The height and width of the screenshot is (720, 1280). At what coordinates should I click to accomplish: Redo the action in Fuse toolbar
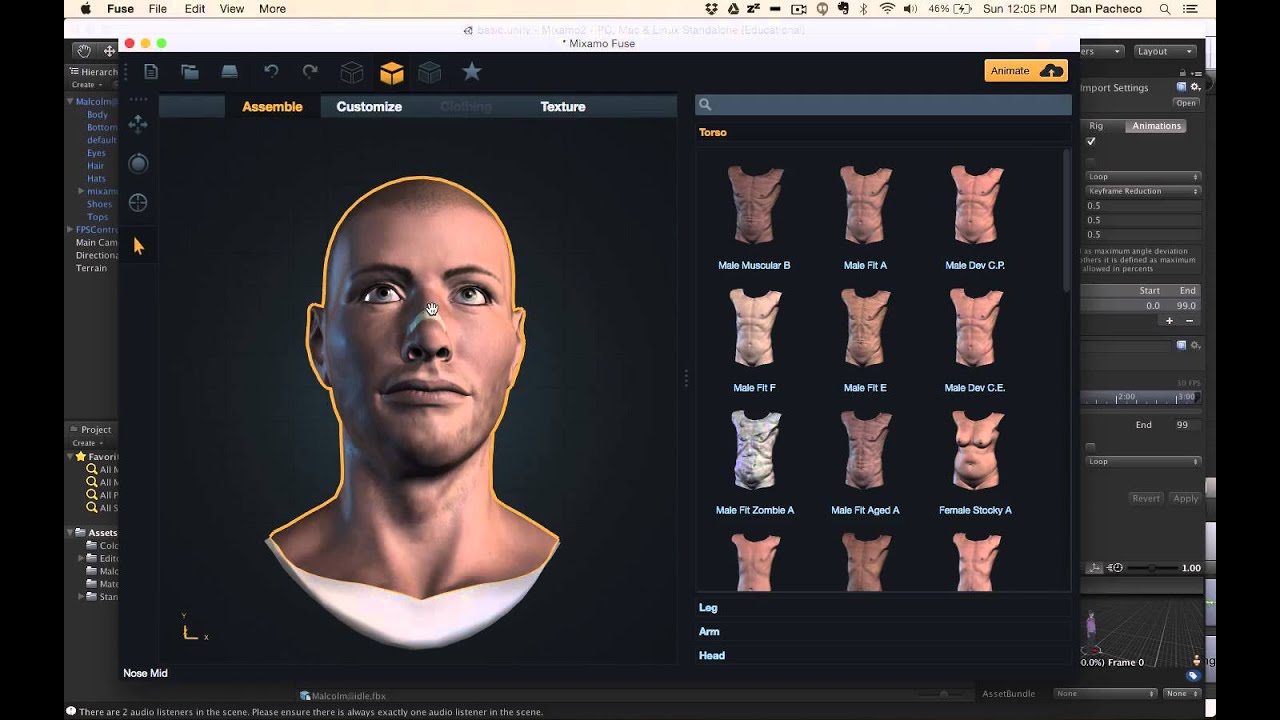pos(310,72)
